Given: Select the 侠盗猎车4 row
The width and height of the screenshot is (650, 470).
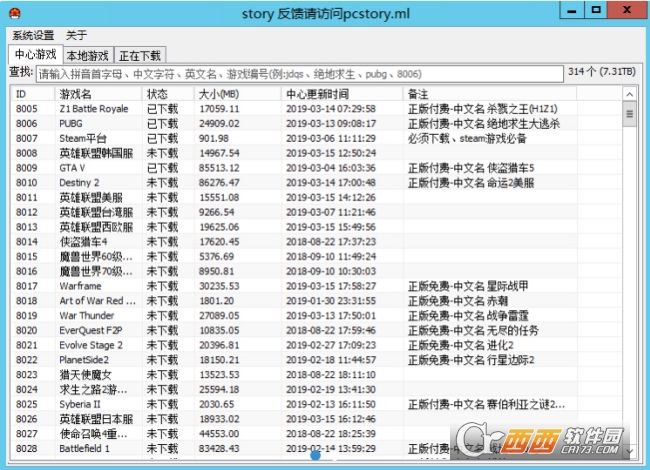Looking at the screenshot, I should click(x=316, y=242).
